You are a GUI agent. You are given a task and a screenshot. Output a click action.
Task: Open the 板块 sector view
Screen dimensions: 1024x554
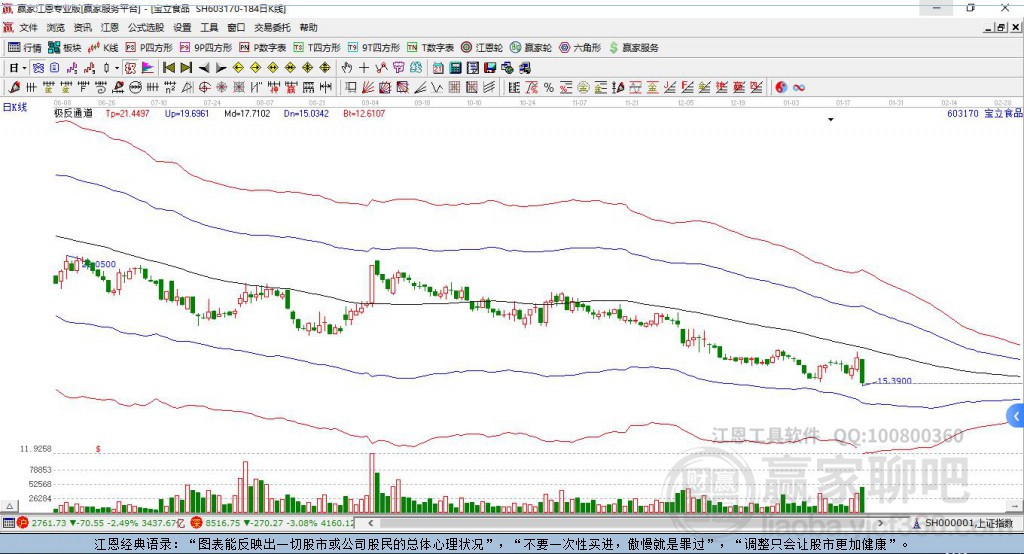(x=65, y=48)
